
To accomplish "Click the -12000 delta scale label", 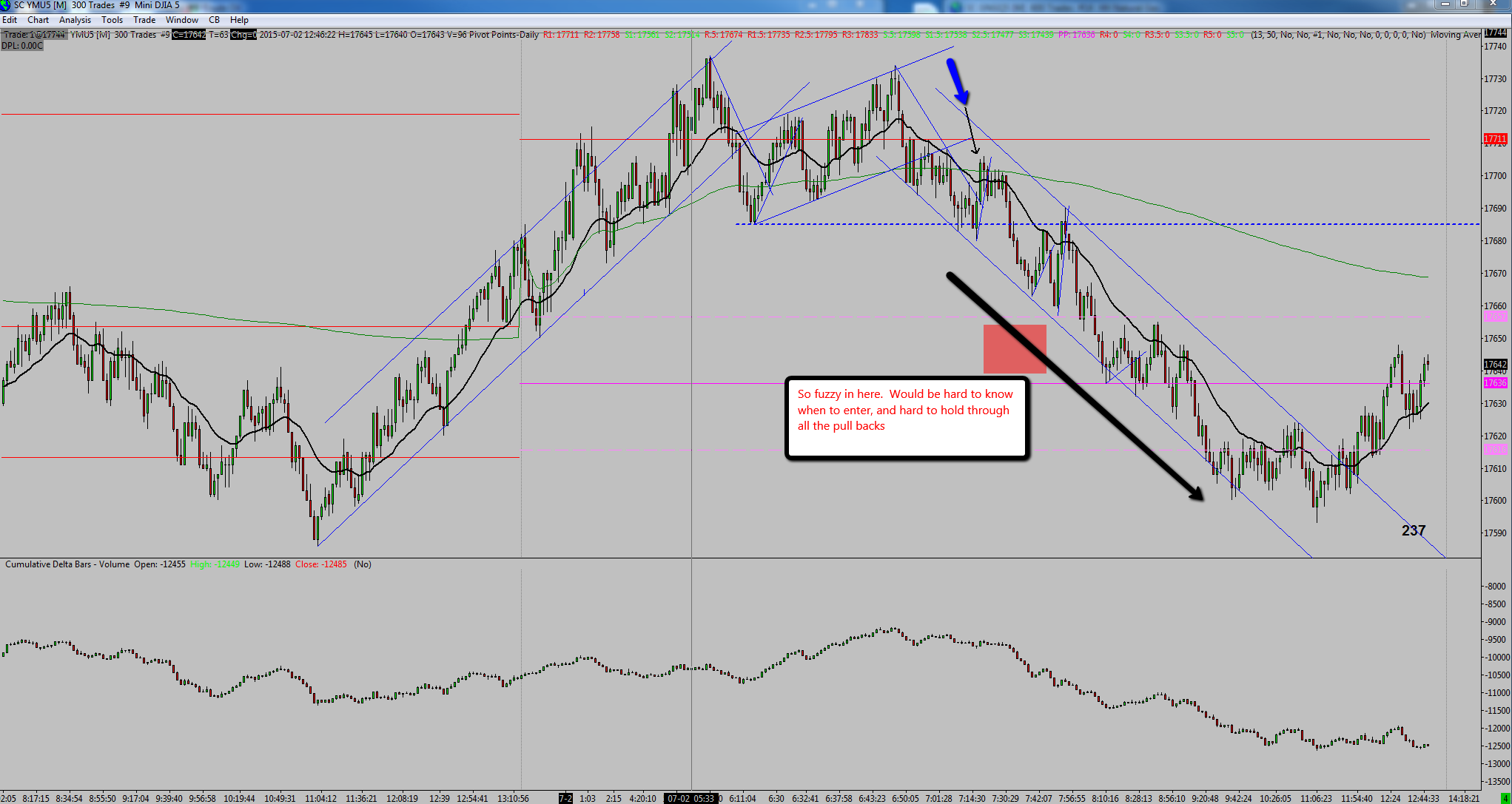I will [1496, 729].
